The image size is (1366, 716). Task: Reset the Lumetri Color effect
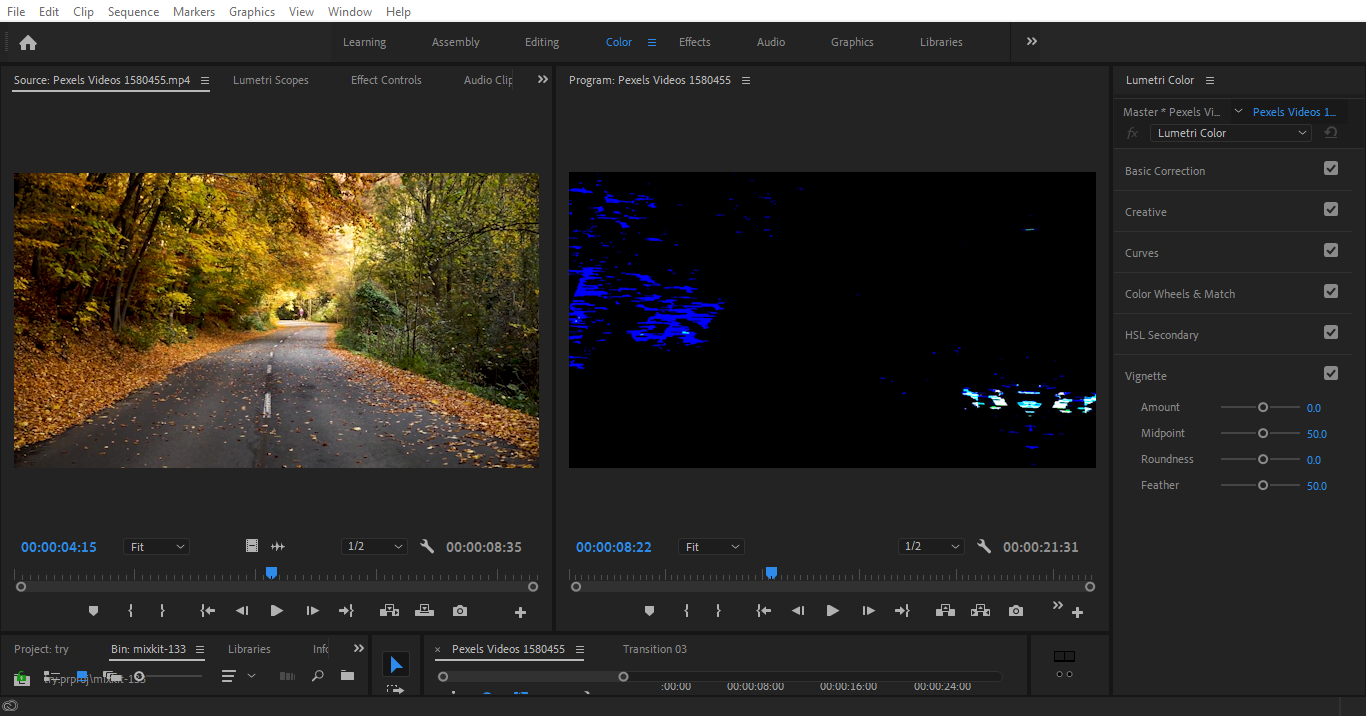[x=1331, y=133]
